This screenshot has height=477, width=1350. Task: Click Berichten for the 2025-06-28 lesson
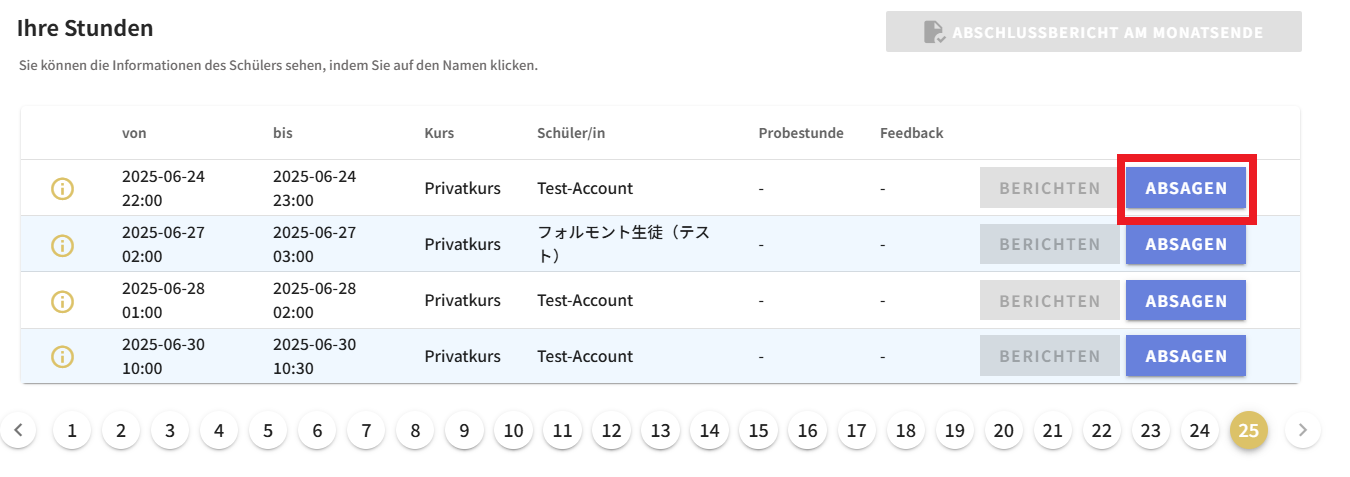coord(1050,301)
